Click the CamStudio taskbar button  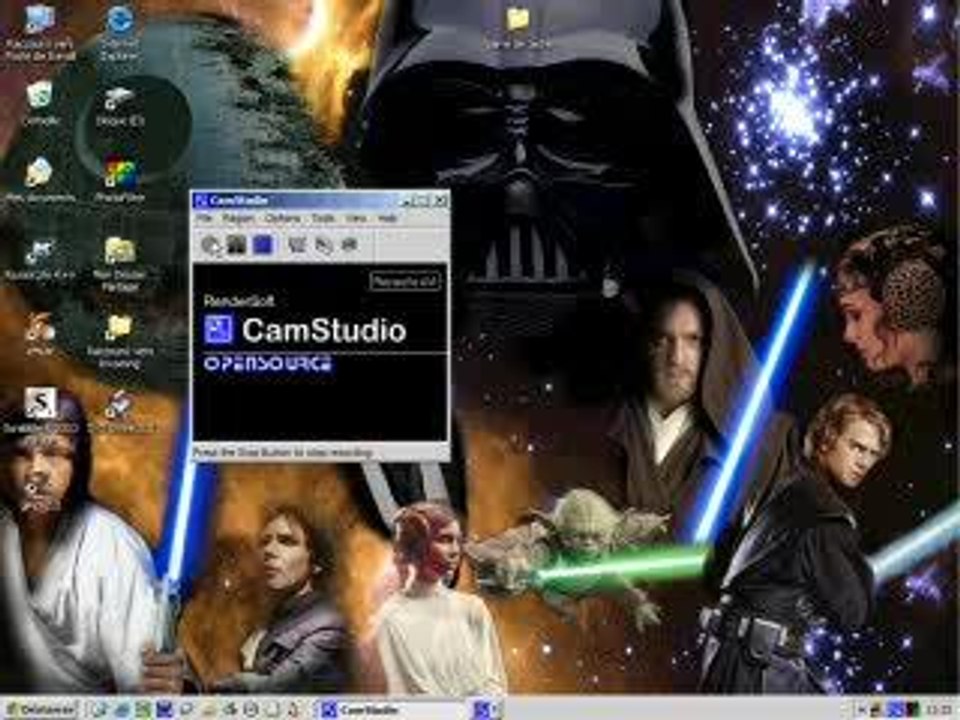click(391, 710)
